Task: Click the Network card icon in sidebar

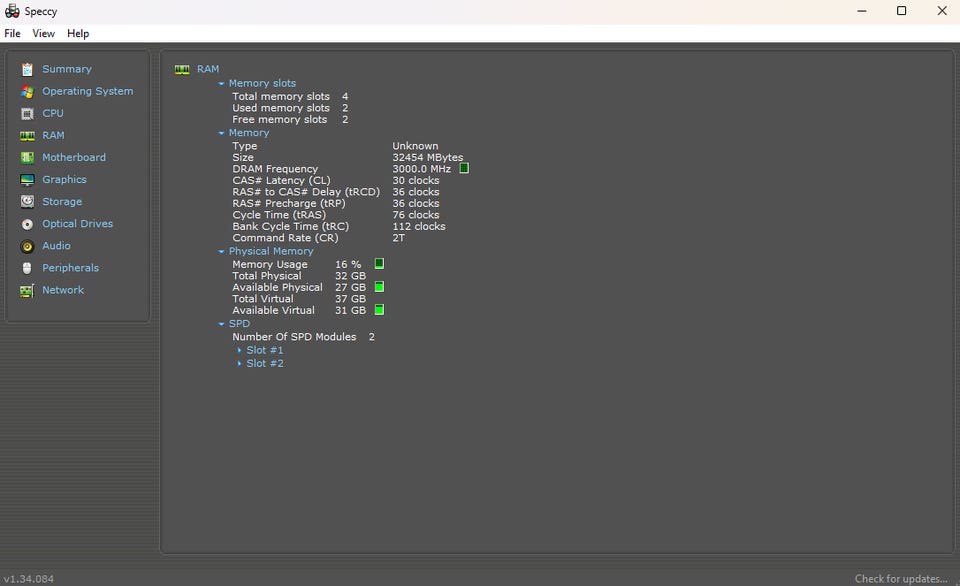Action: tap(27, 290)
